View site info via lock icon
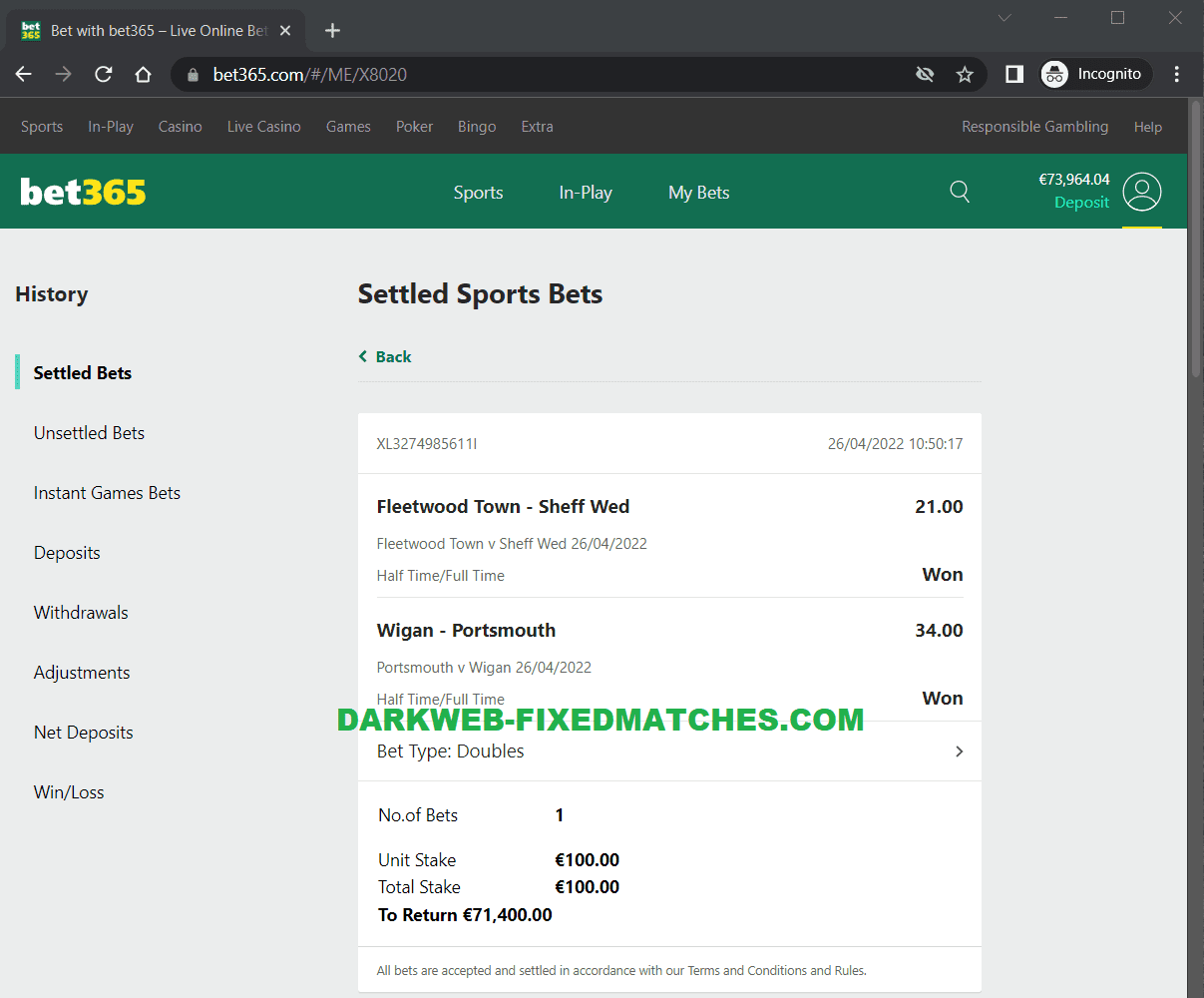This screenshot has height=998, width=1204. pos(193,74)
